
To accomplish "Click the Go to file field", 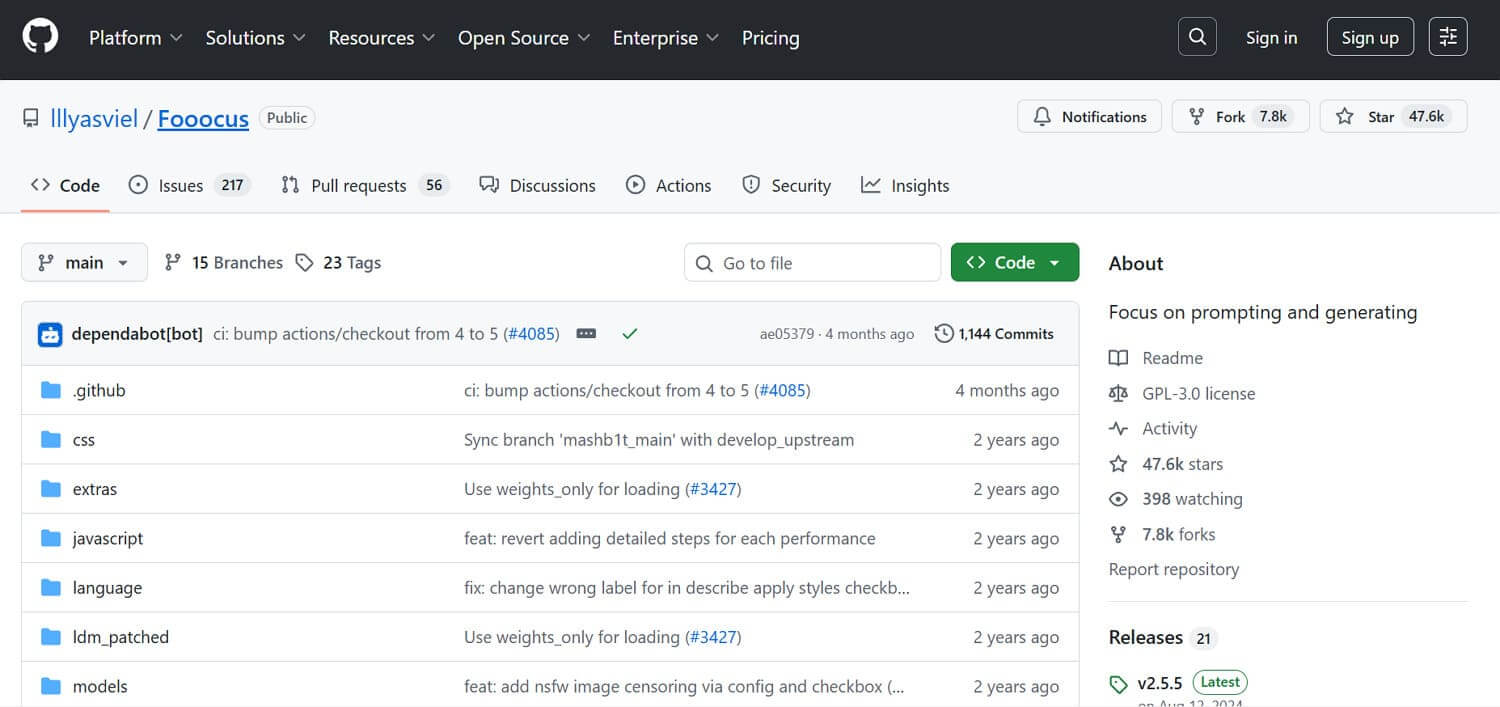I will [812, 263].
